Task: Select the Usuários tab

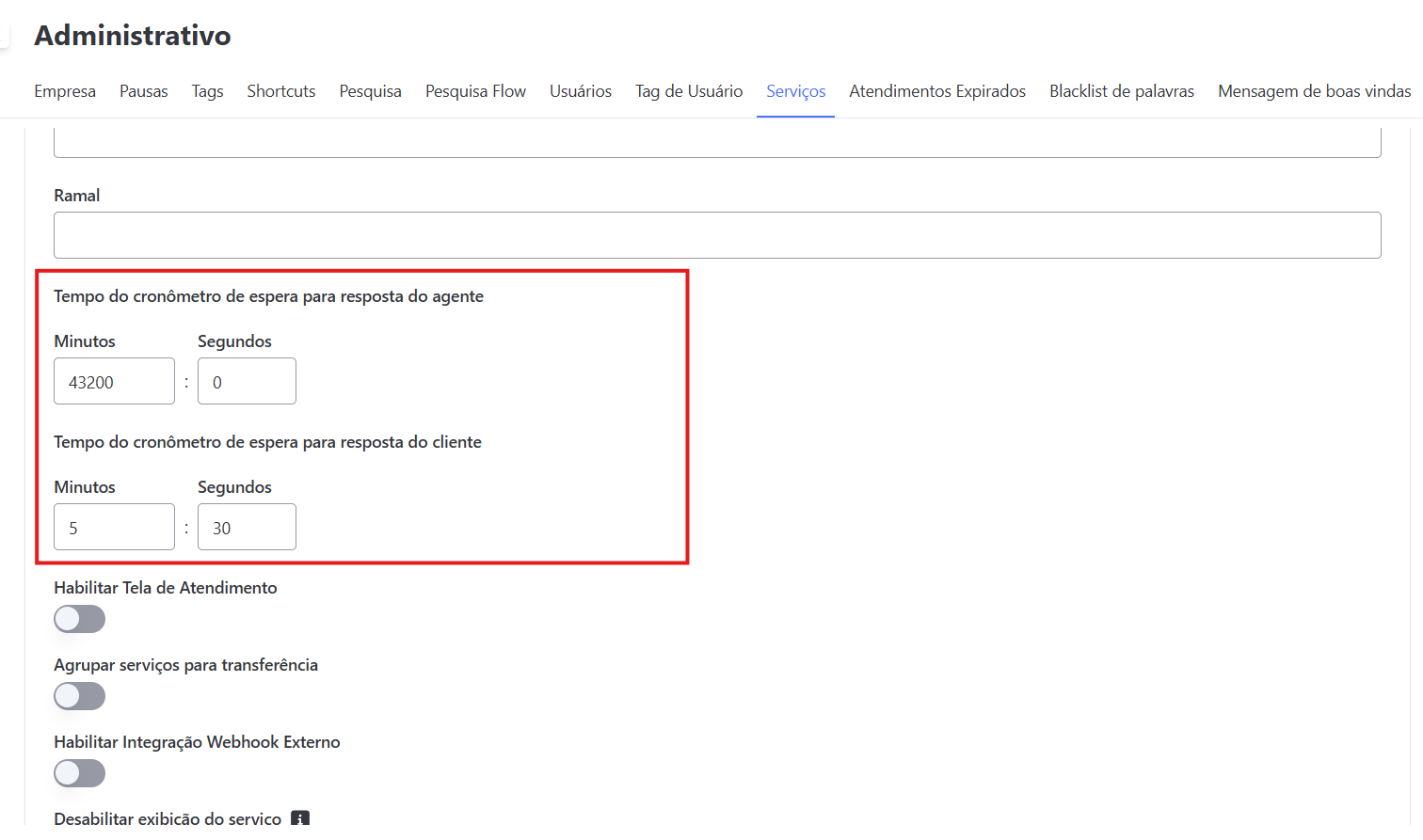Action: point(580,90)
